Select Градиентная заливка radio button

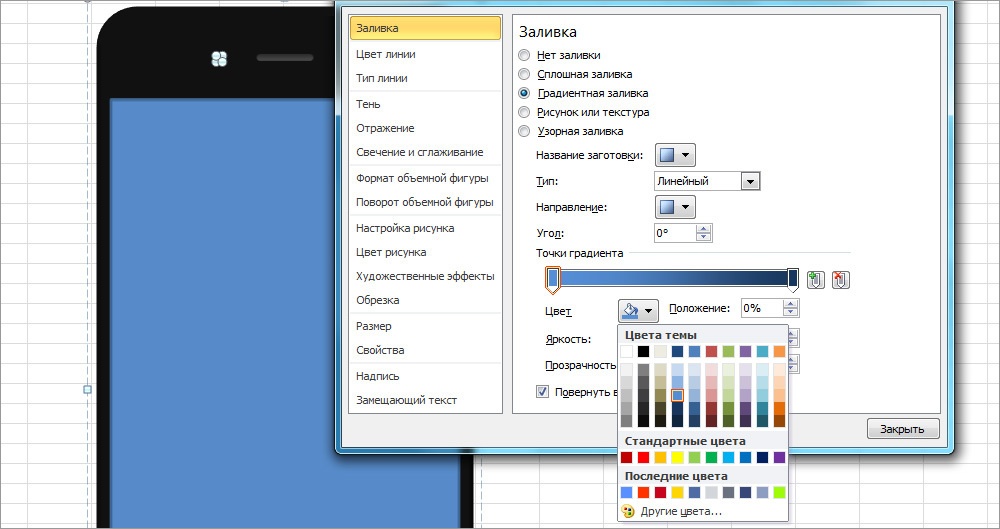coord(524,93)
